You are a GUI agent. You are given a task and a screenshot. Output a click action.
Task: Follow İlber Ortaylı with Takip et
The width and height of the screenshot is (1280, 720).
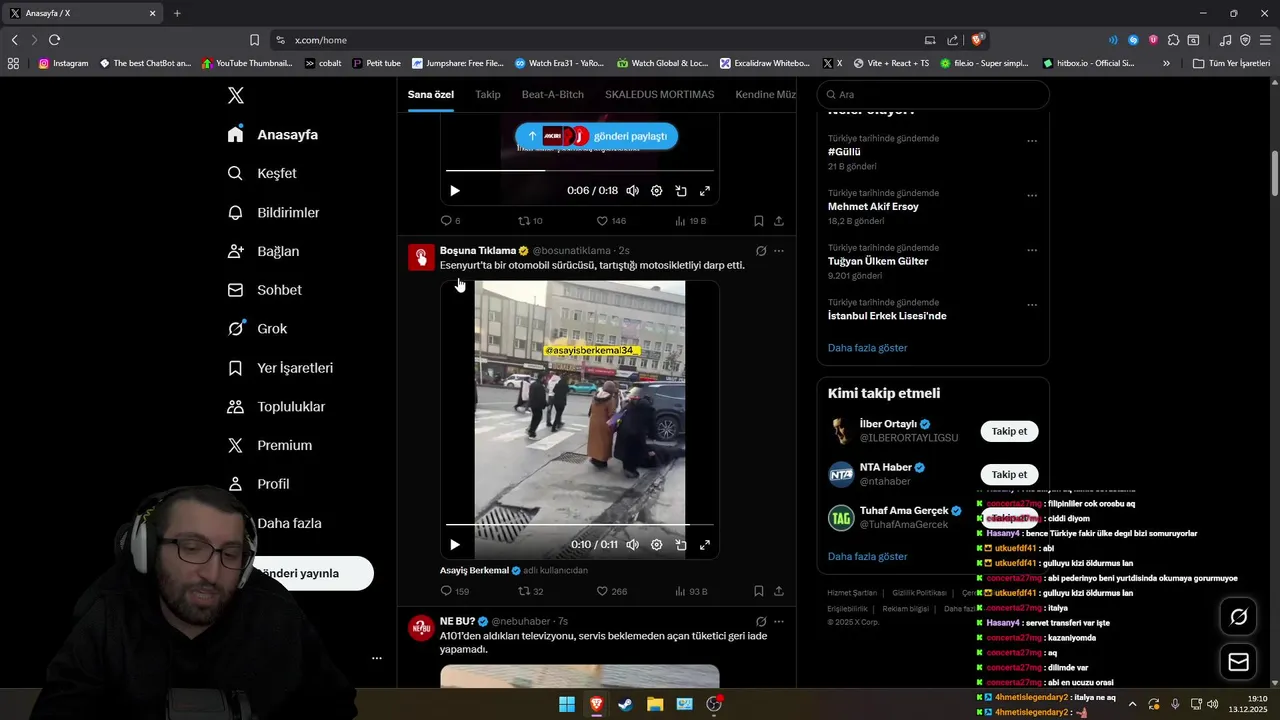[1009, 431]
